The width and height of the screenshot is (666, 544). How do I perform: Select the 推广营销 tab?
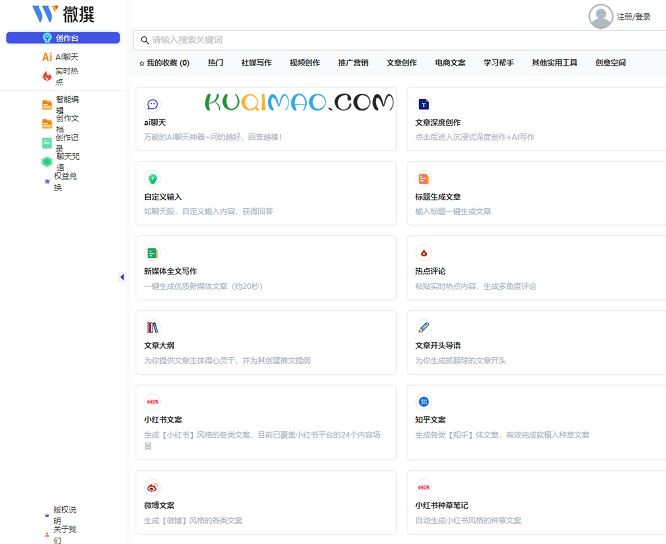(353, 63)
